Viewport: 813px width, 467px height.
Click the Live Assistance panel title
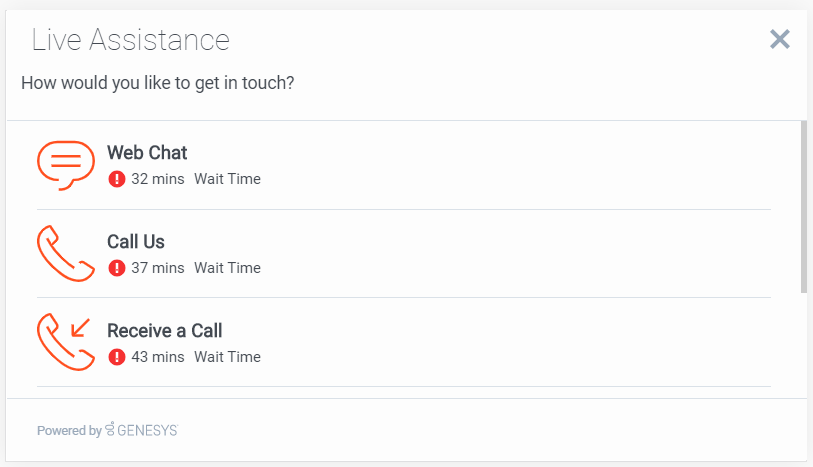click(x=131, y=40)
